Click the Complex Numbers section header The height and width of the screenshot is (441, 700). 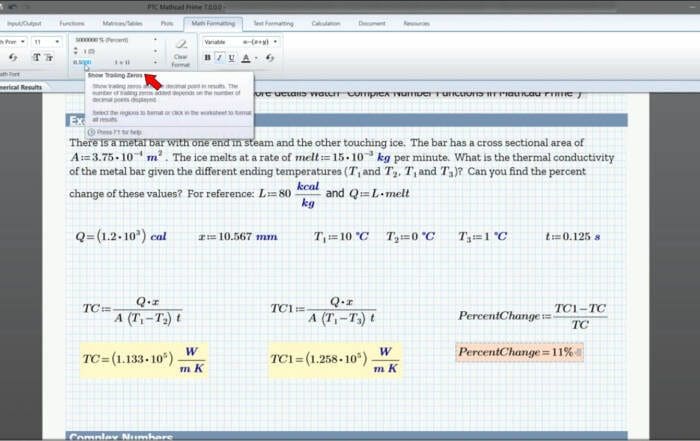(346, 436)
